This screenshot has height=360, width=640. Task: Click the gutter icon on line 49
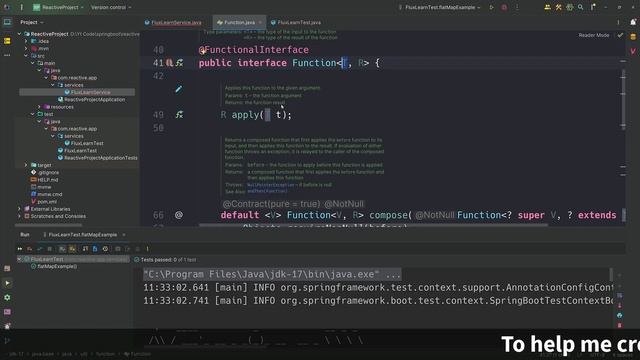(x=179, y=115)
